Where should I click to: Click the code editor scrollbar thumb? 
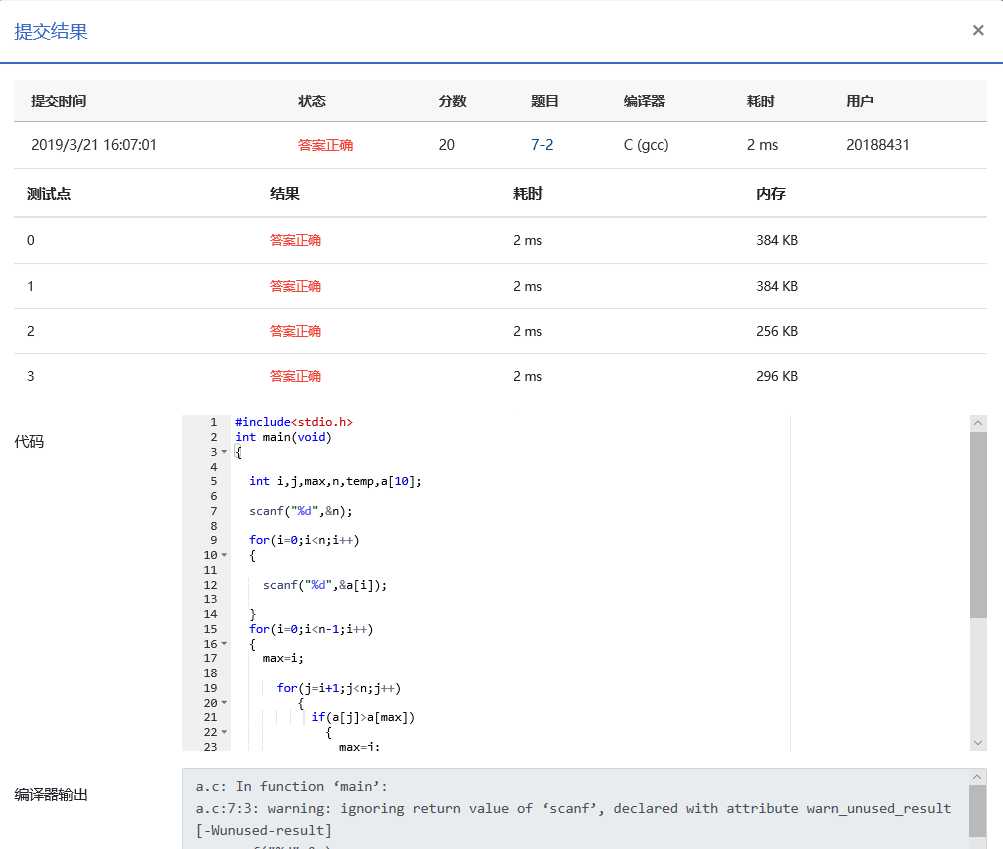coord(977,525)
